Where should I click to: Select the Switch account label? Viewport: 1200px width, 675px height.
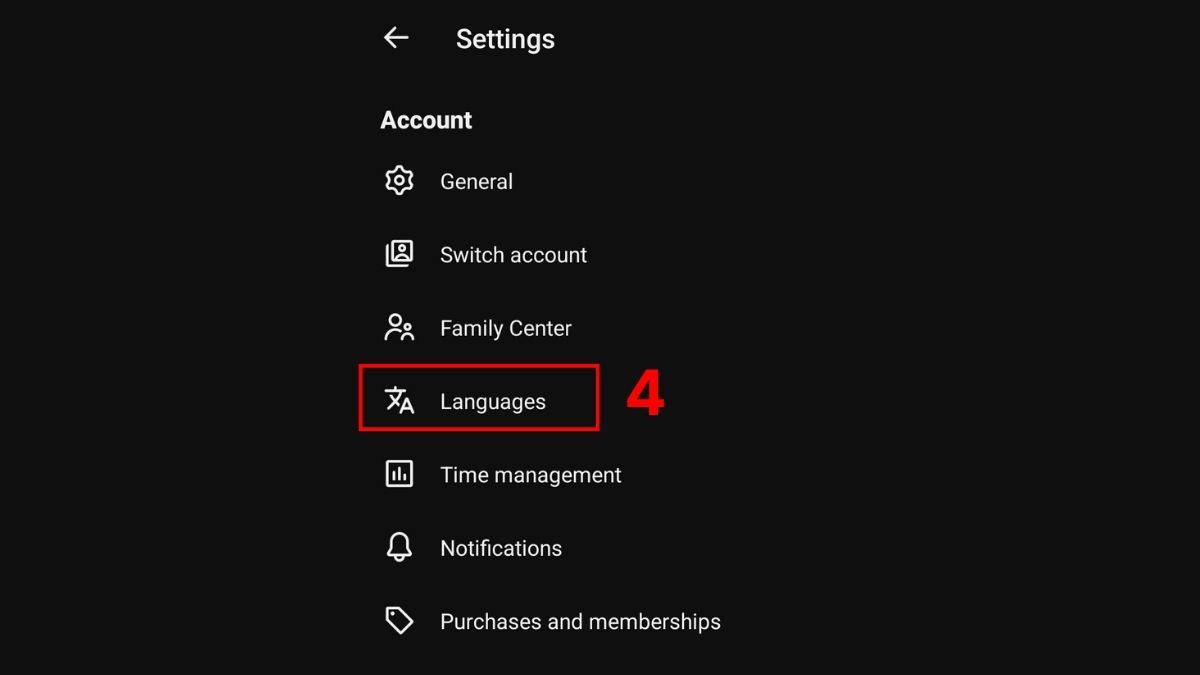click(513, 255)
